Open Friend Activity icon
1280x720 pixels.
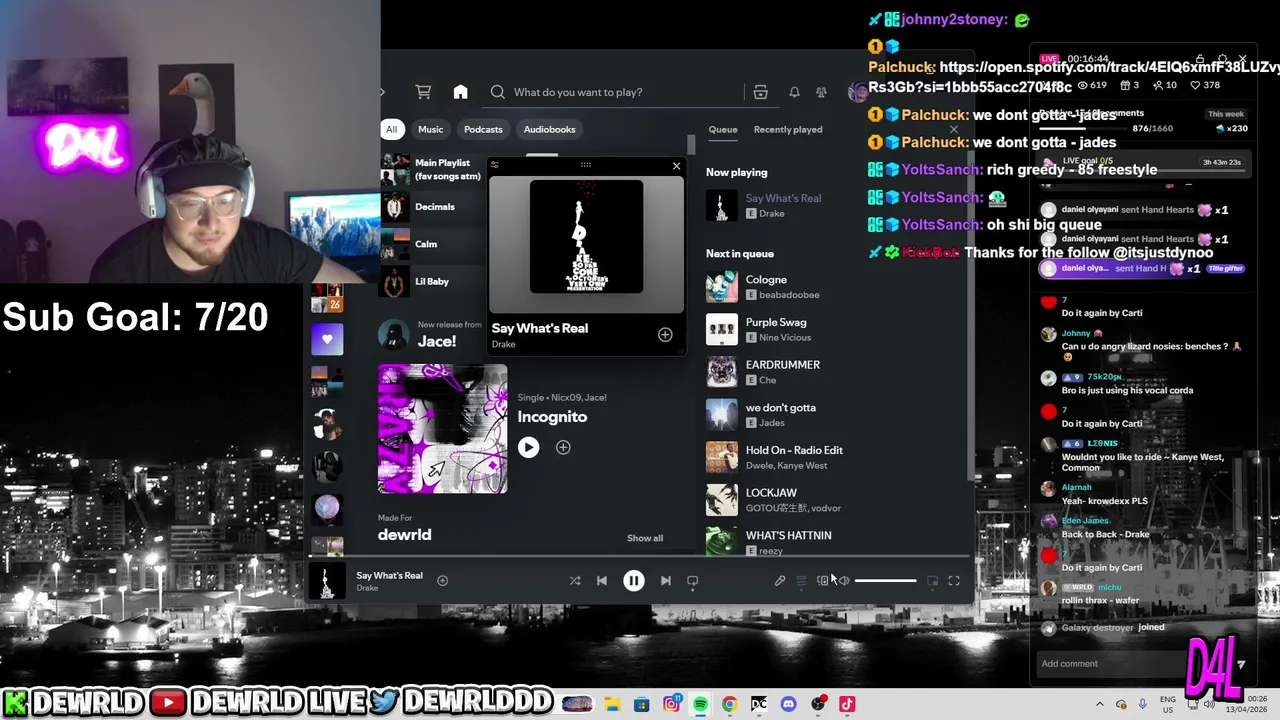click(x=821, y=92)
